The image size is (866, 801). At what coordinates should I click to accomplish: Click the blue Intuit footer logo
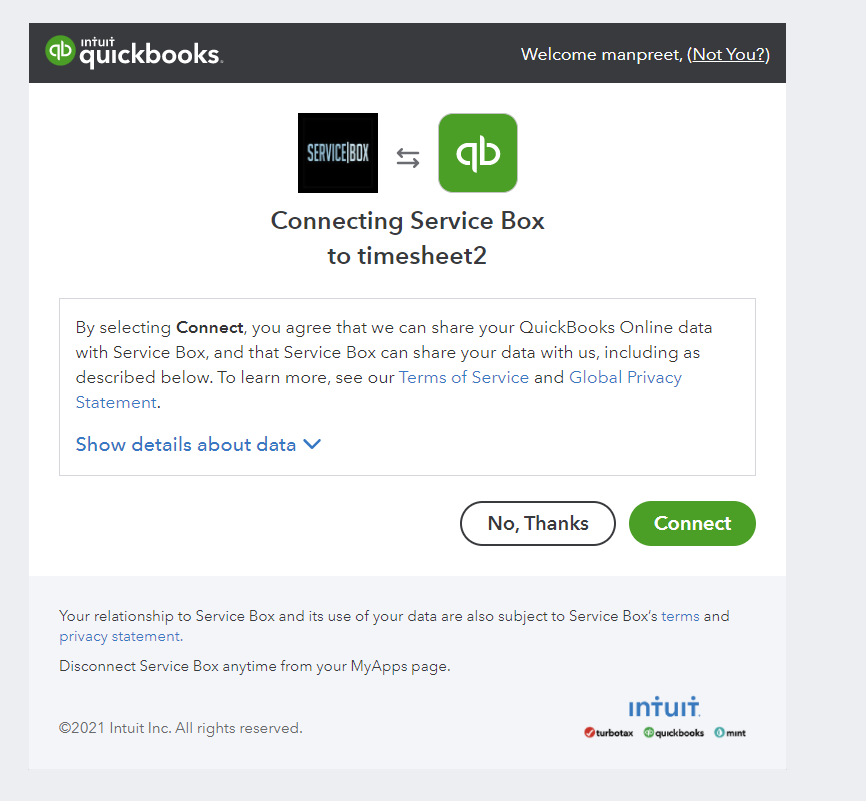(x=664, y=707)
